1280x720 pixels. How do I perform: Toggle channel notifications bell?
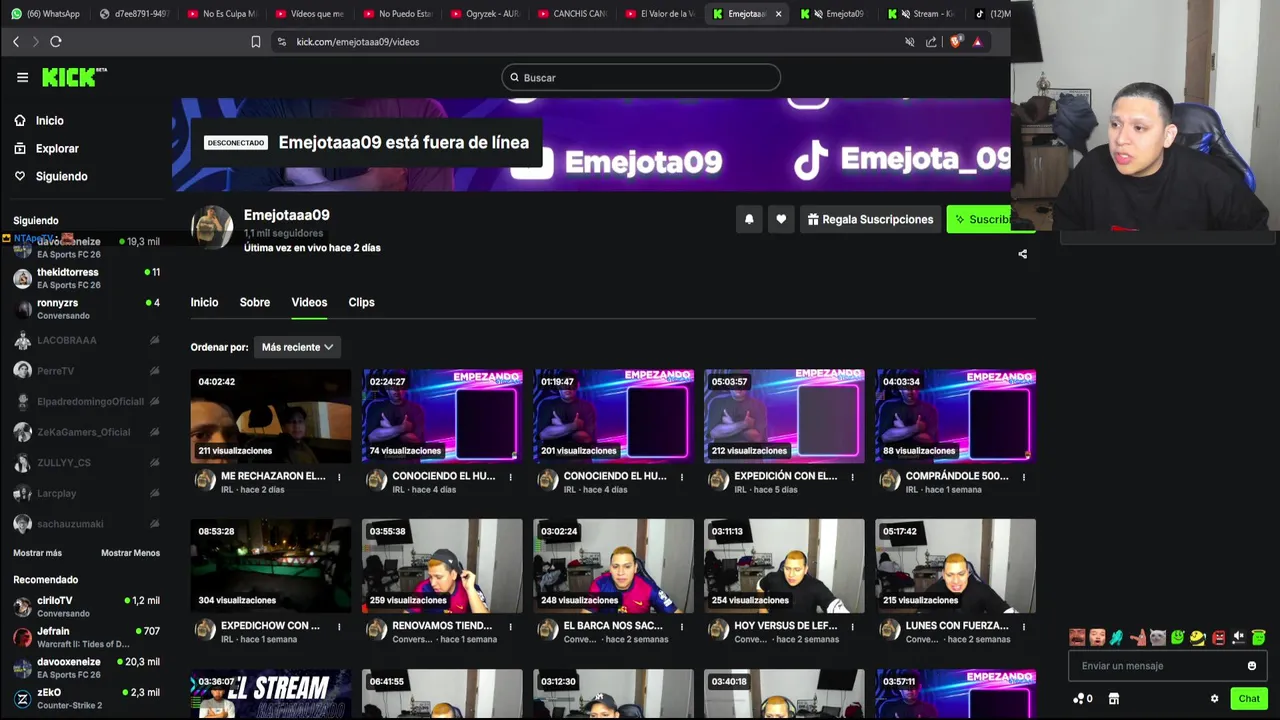point(749,219)
